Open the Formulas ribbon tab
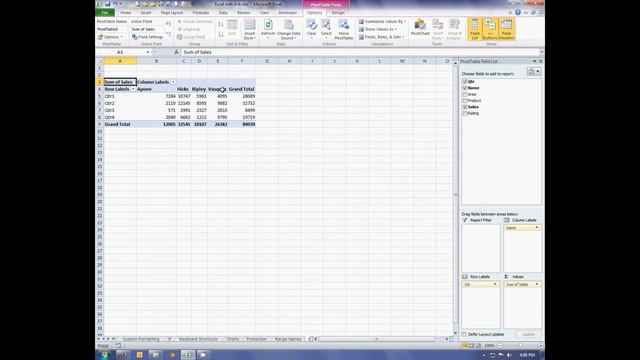 click(x=201, y=13)
